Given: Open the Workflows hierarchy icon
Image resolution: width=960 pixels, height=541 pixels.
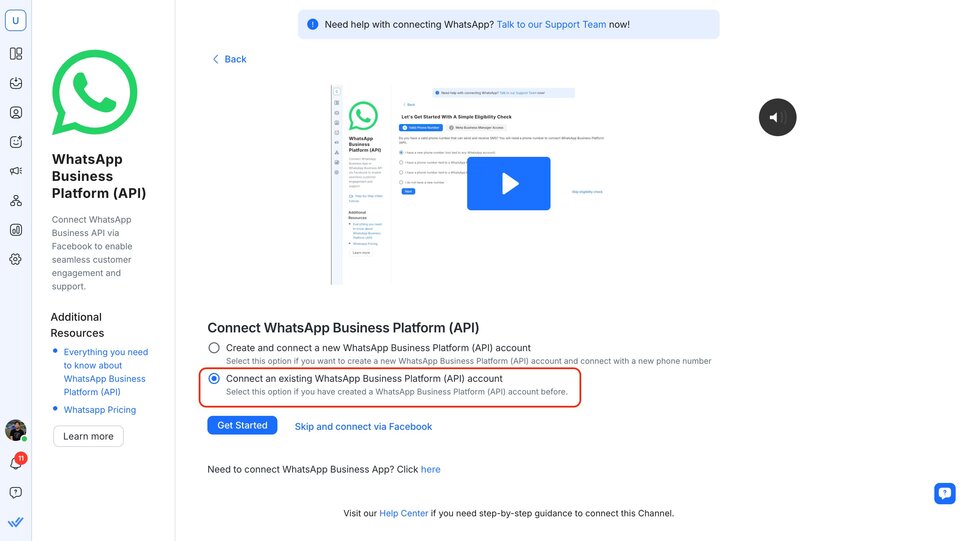Looking at the screenshot, I should (16, 200).
